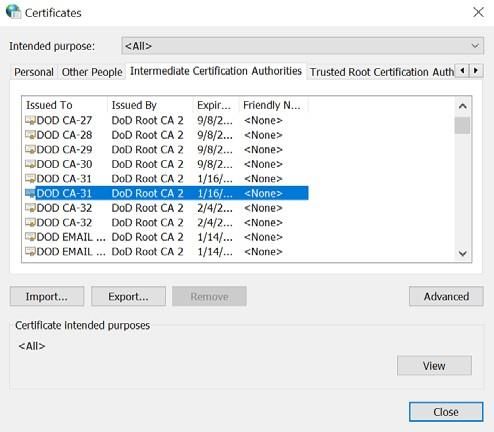
Task: Click the tab scroll left arrow
Action: (462, 71)
